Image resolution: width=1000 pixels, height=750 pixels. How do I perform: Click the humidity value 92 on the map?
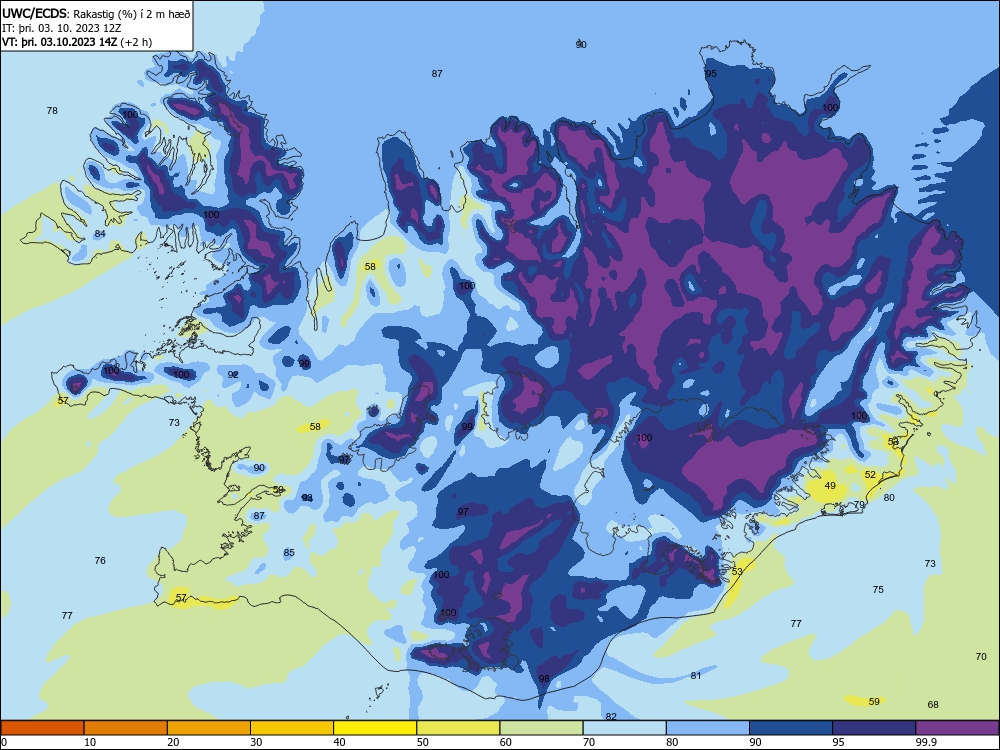coord(233,374)
